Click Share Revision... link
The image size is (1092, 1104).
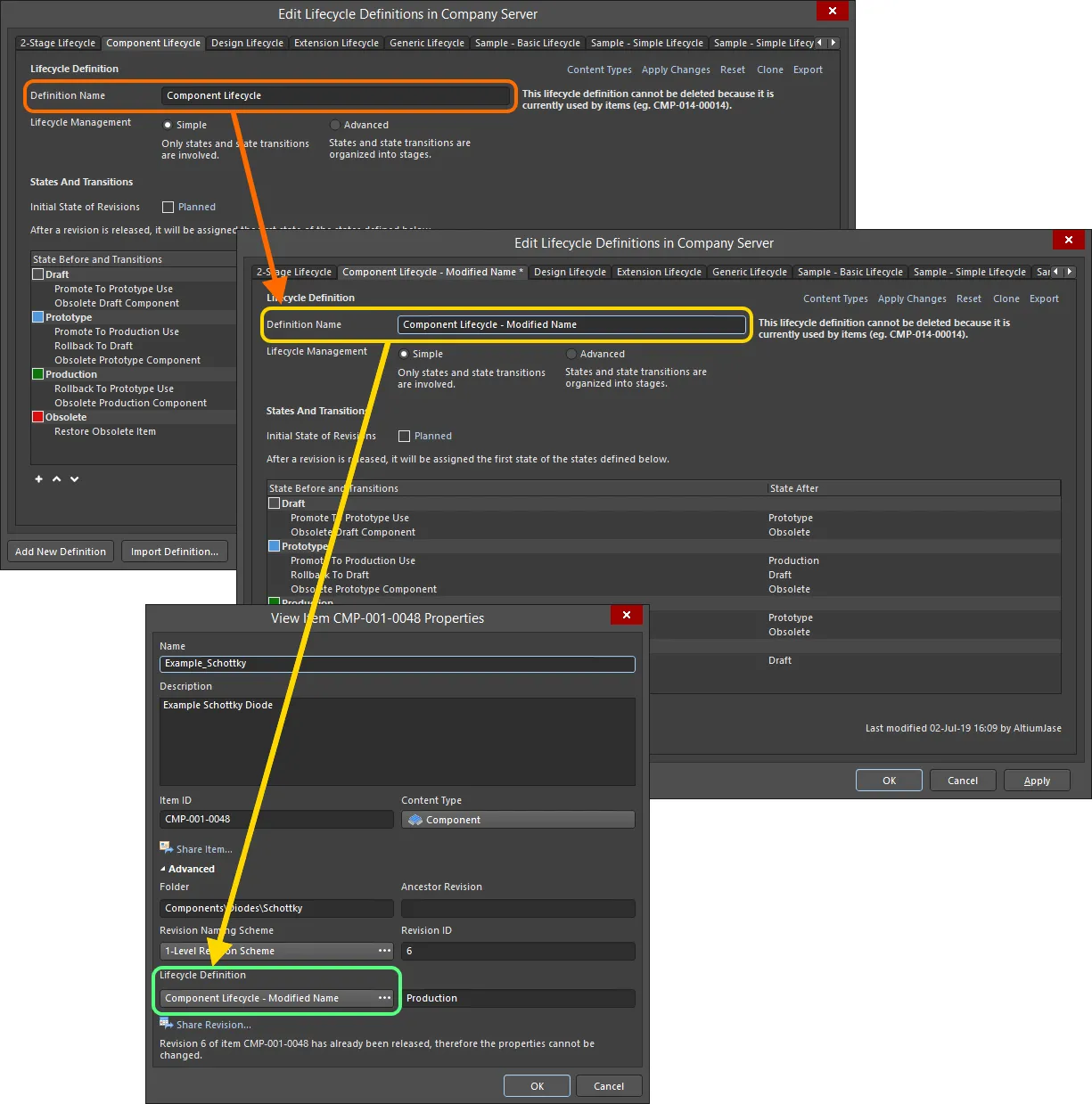[x=214, y=1025]
